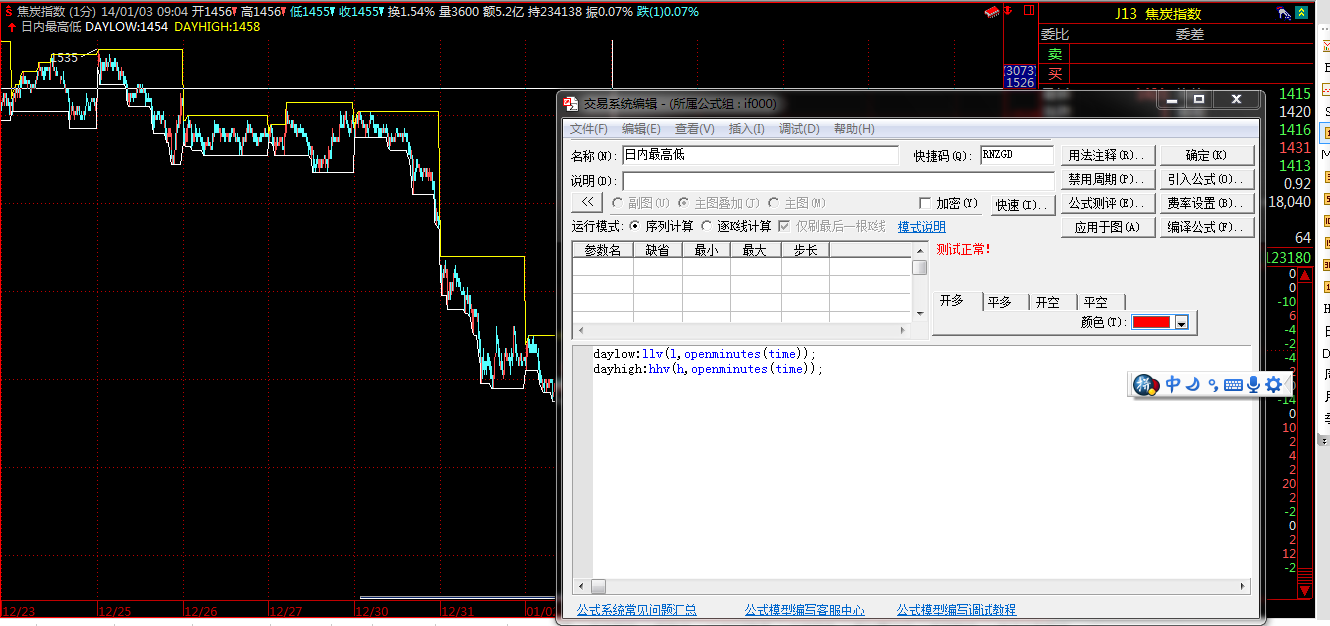Click 禁用周期(P).. button
This screenshot has height=626, width=1330.
[x=1108, y=179]
